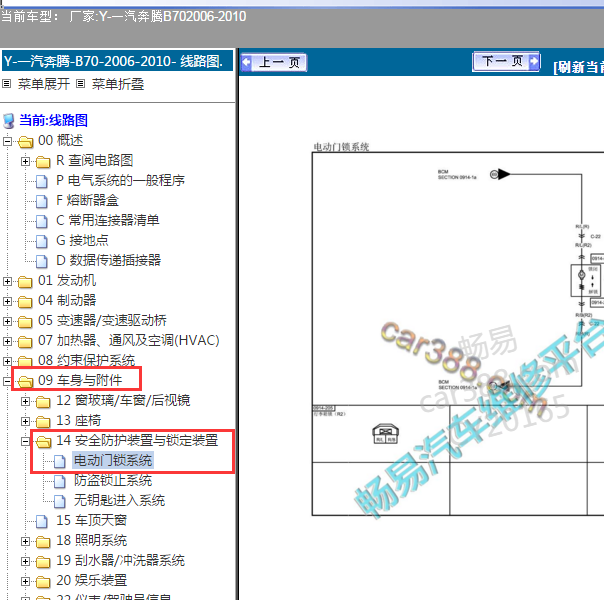Open G 接地点 page
This screenshot has width=604, height=600.
click(82, 240)
